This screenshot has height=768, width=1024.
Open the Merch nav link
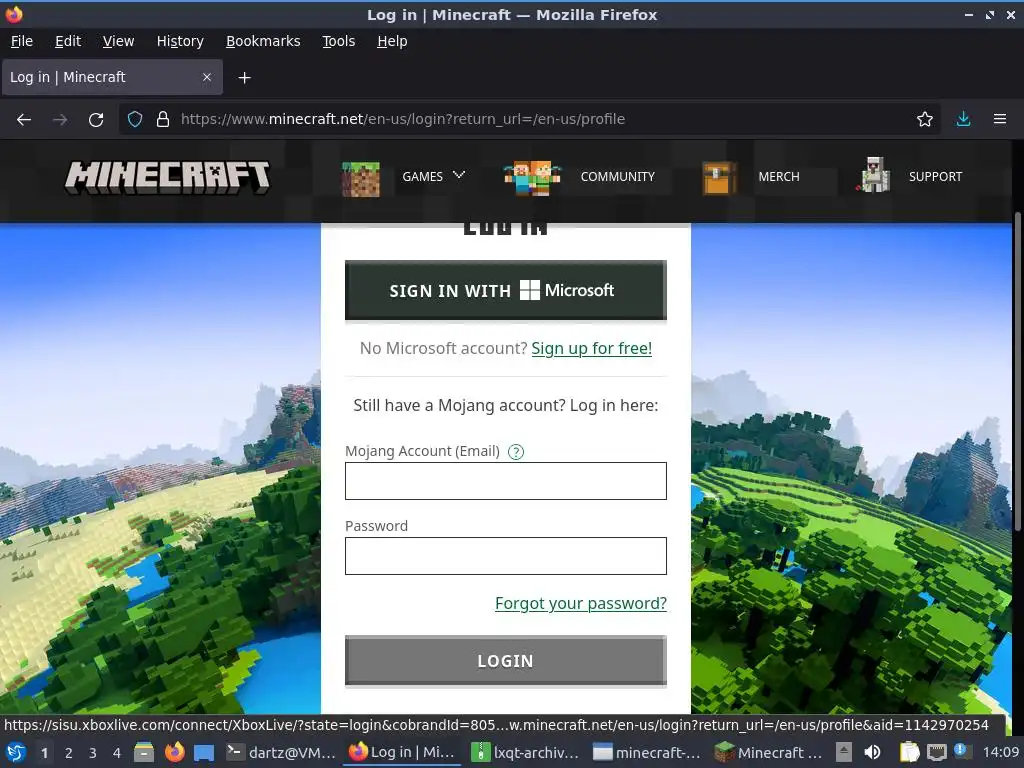(x=778, y=176)
